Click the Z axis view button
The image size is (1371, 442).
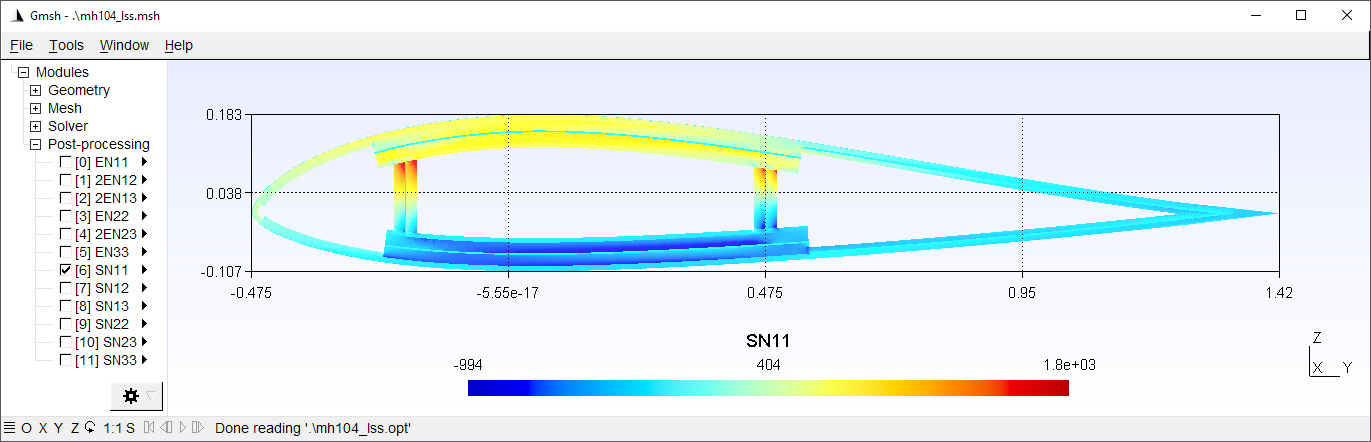(x=74, y=428)
